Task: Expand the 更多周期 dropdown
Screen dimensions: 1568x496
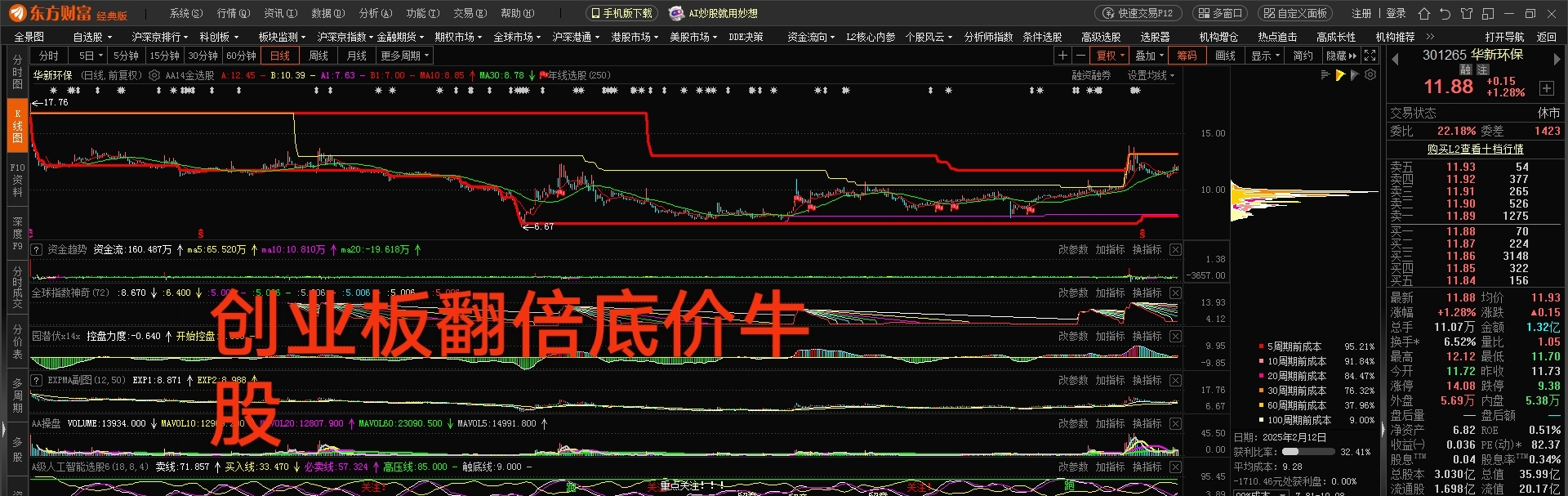Action: 405,56
